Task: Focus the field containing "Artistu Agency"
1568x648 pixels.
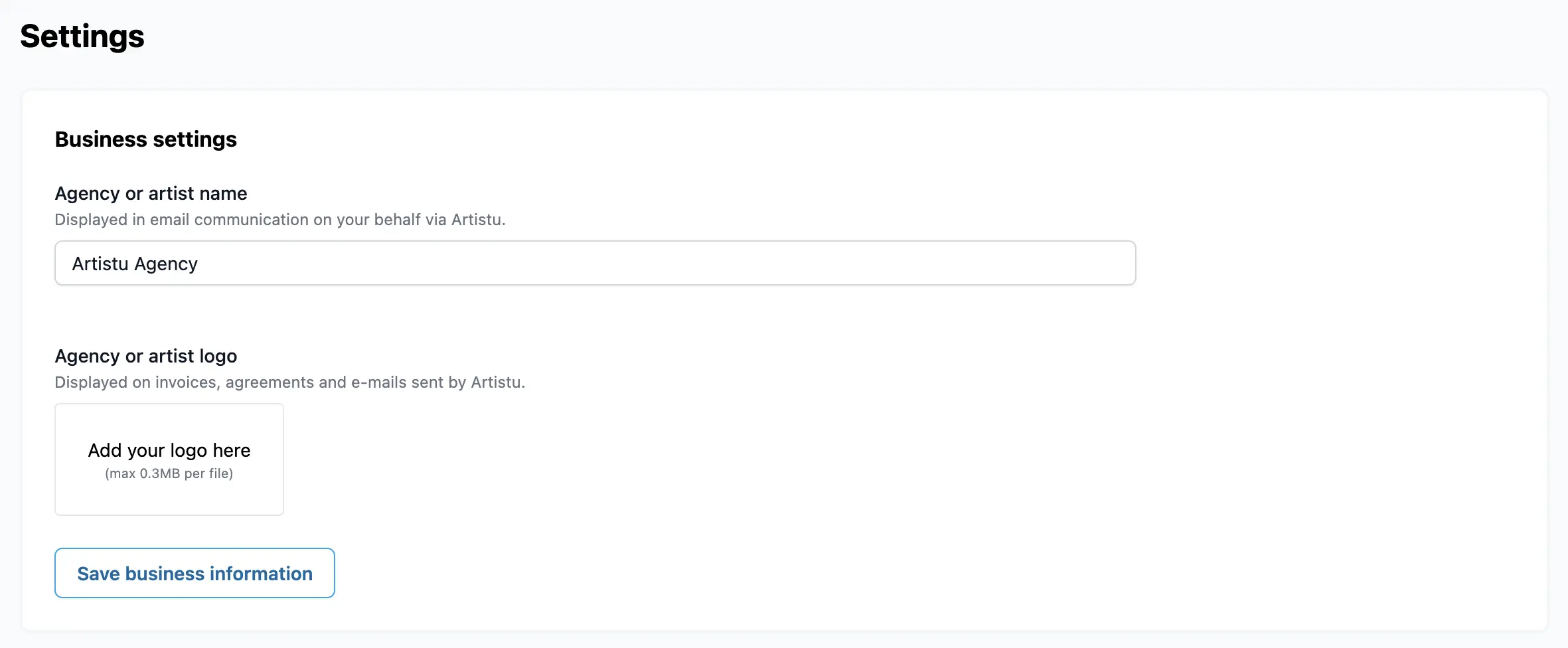Action: coord(595,264)
